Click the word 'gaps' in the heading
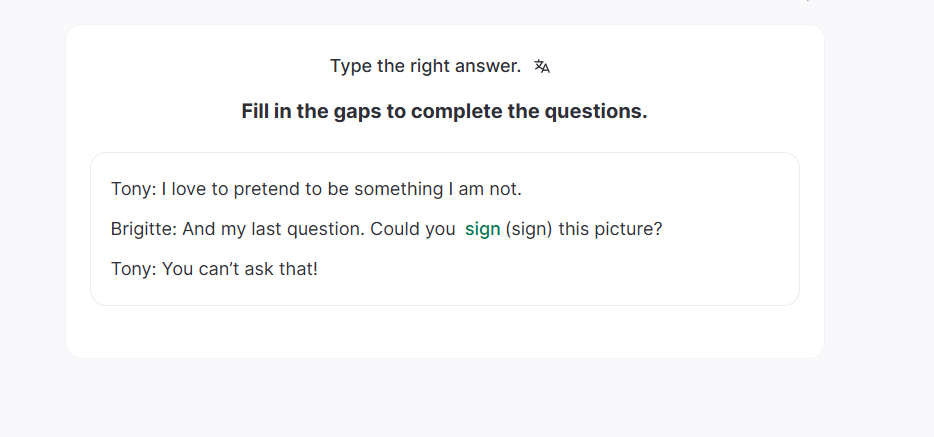 pyautogui.click(x=358, y=111)
